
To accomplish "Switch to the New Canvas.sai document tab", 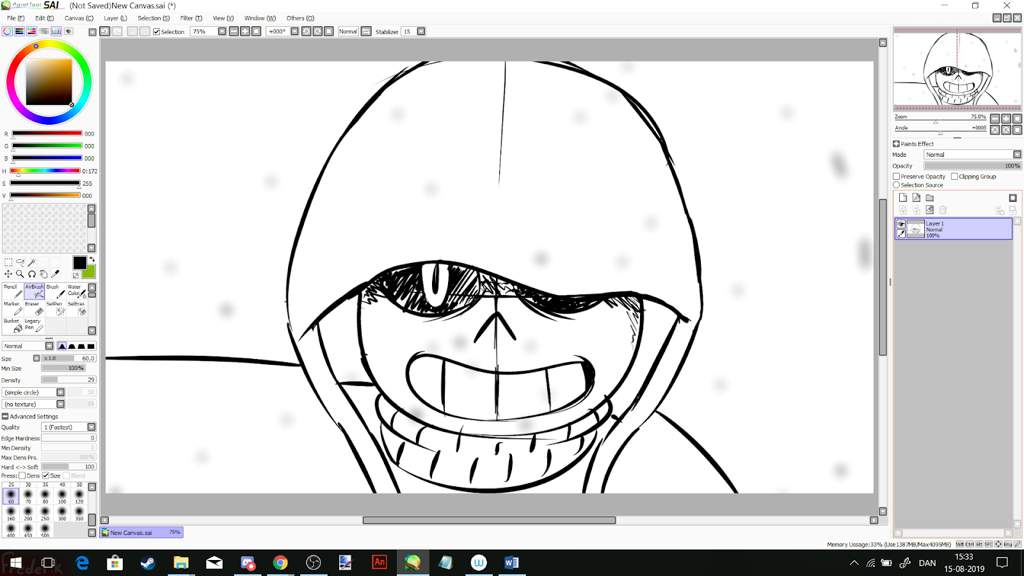I will click(142, 532).
